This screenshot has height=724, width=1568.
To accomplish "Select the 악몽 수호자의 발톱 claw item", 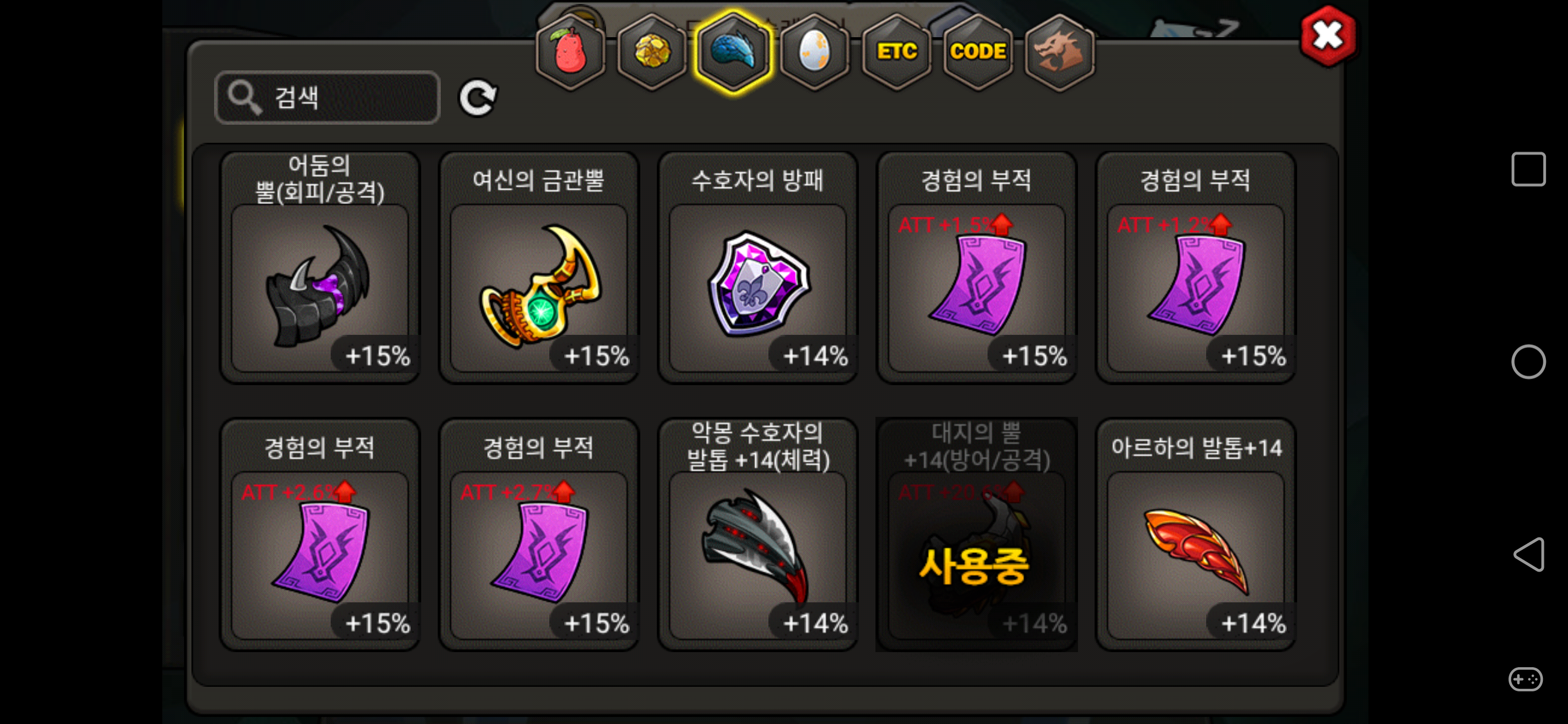I will click(x=758, y=534).
